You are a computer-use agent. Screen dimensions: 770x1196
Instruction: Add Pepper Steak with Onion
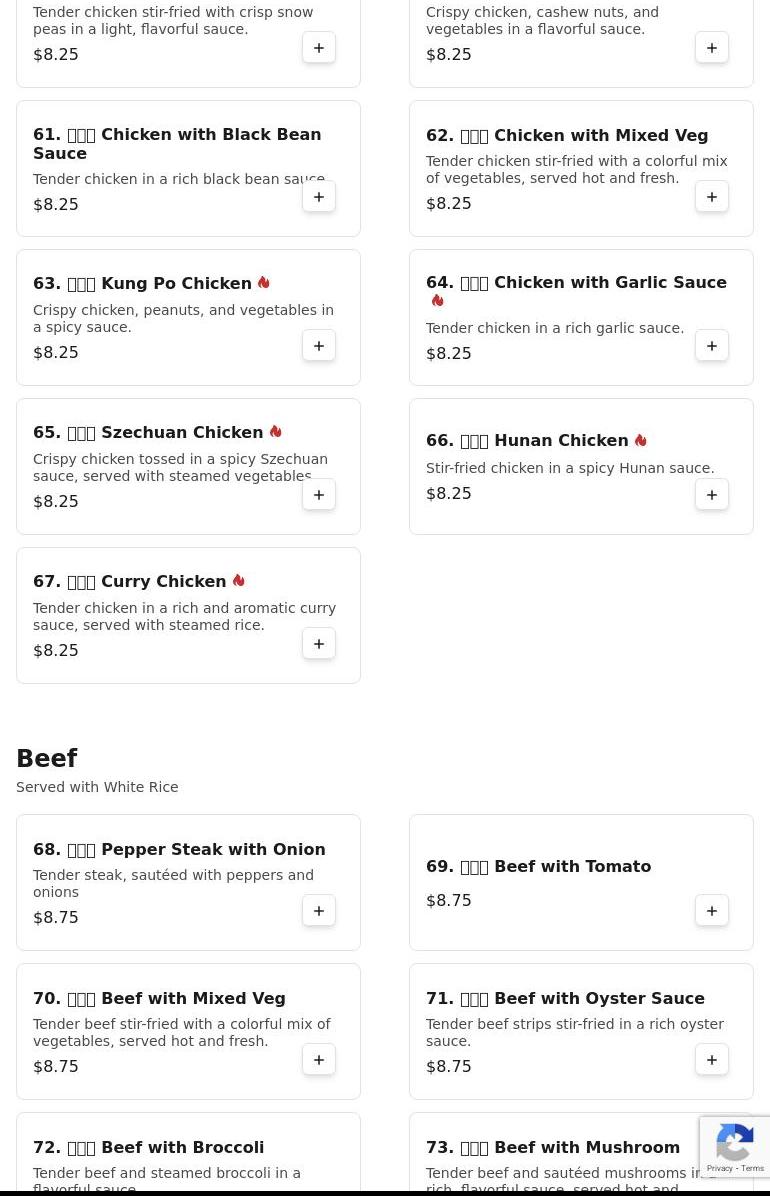319,911
